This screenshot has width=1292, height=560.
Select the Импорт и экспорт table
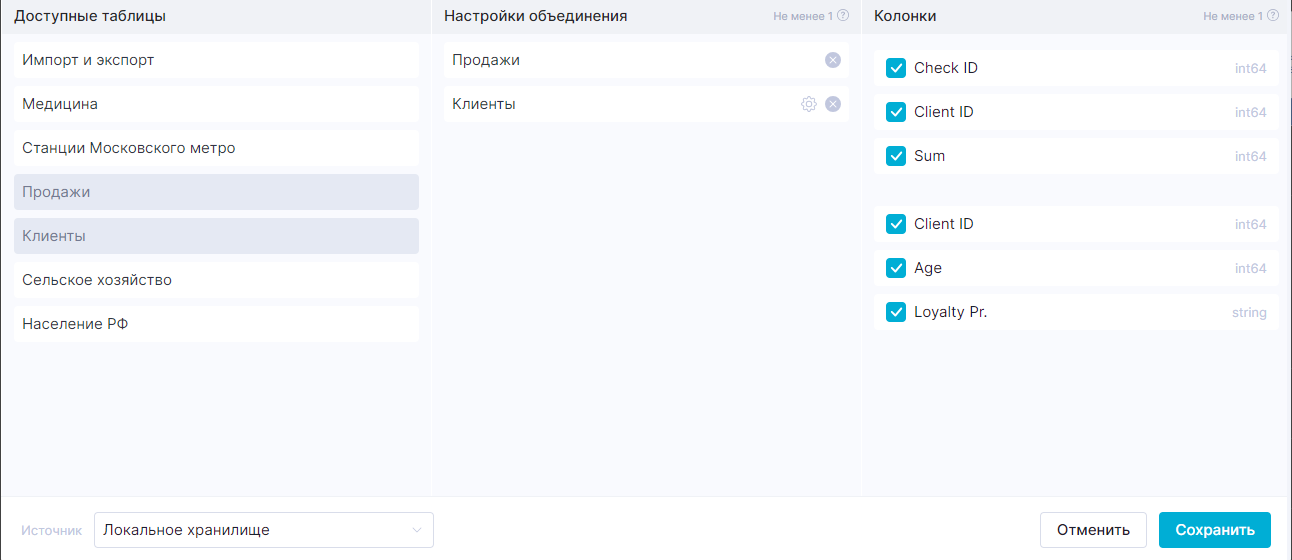(x=216, y=60)
